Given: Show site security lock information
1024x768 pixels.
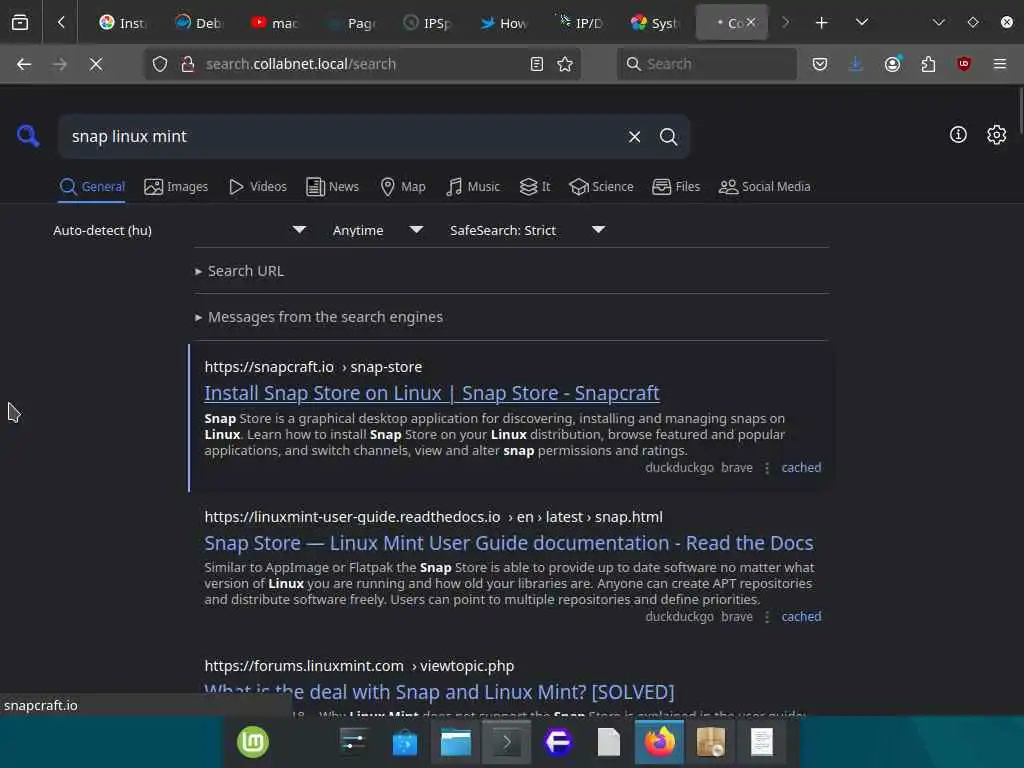Looking at the screenshot, I should click(x=187, y=64).
